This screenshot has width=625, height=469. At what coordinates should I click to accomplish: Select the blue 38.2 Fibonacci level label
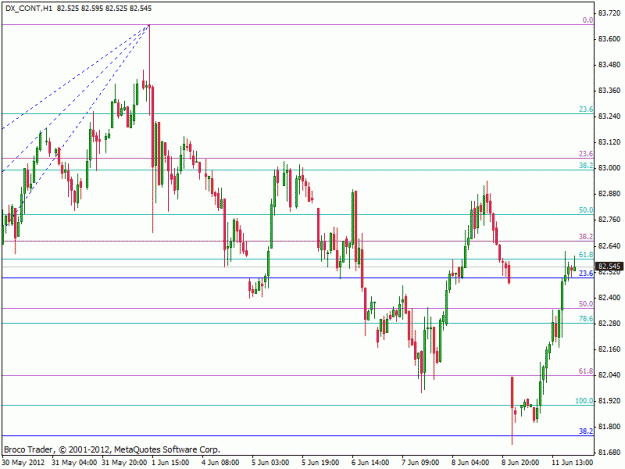click(x=586, y=431)
